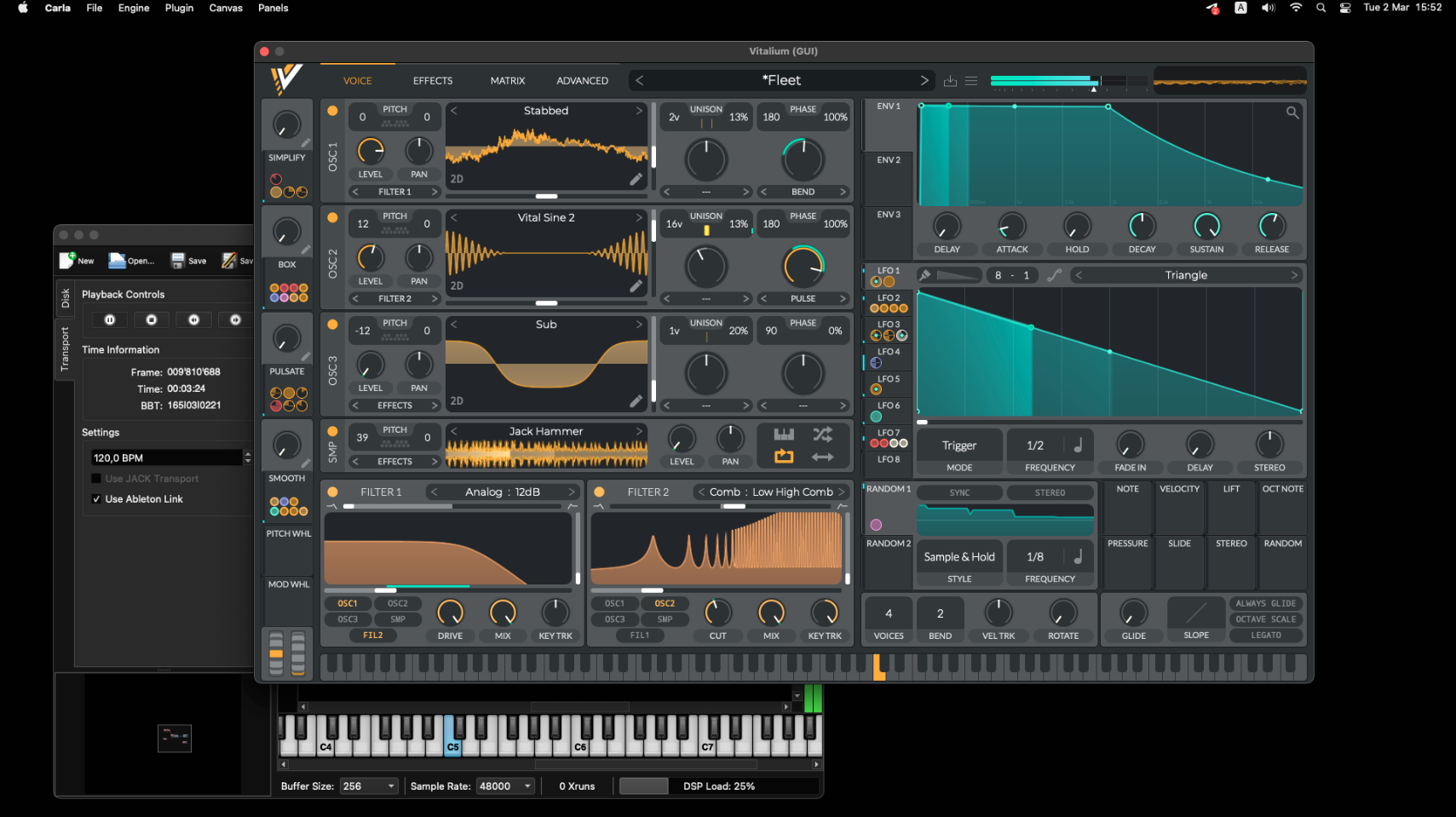The width and height of the screenshot is (1456, 817).
Task: Click the macOS Spotlight search icon
Action: [x=1321, y=8]
